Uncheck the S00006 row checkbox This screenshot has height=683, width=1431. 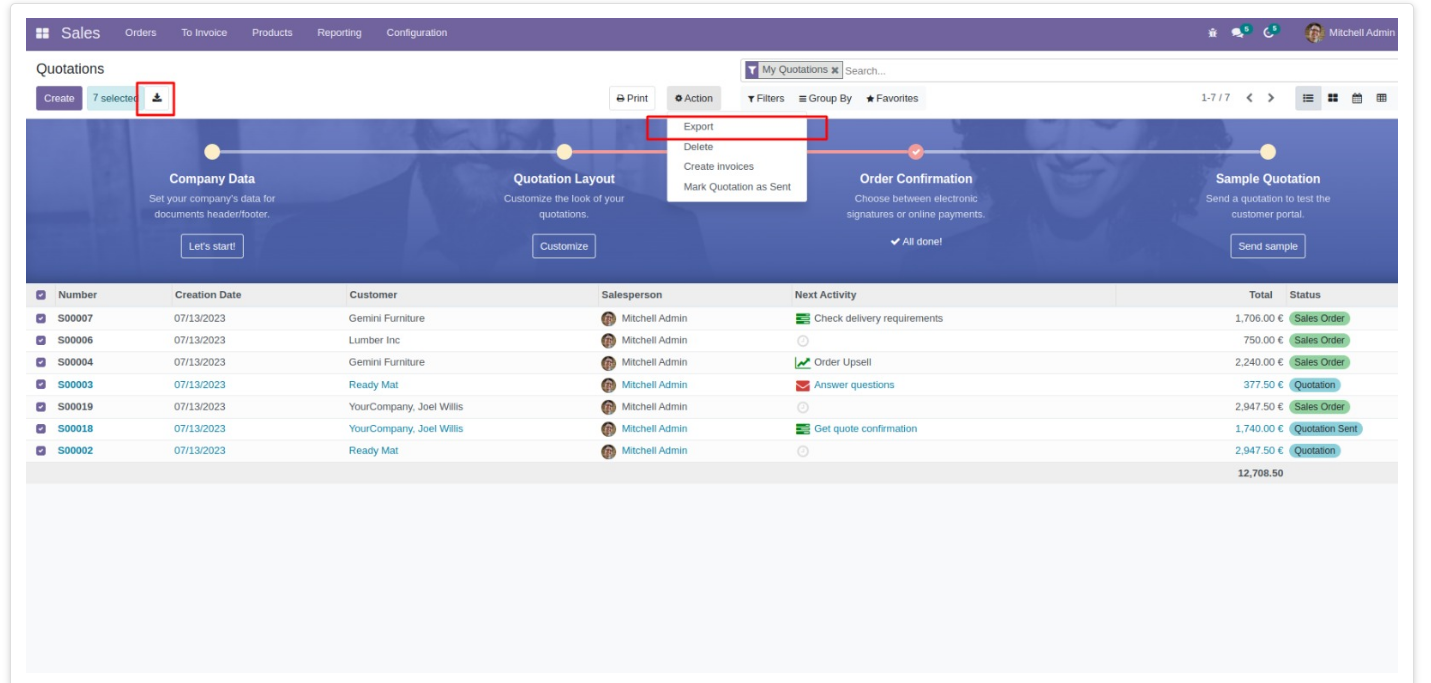tap(41, 341)
